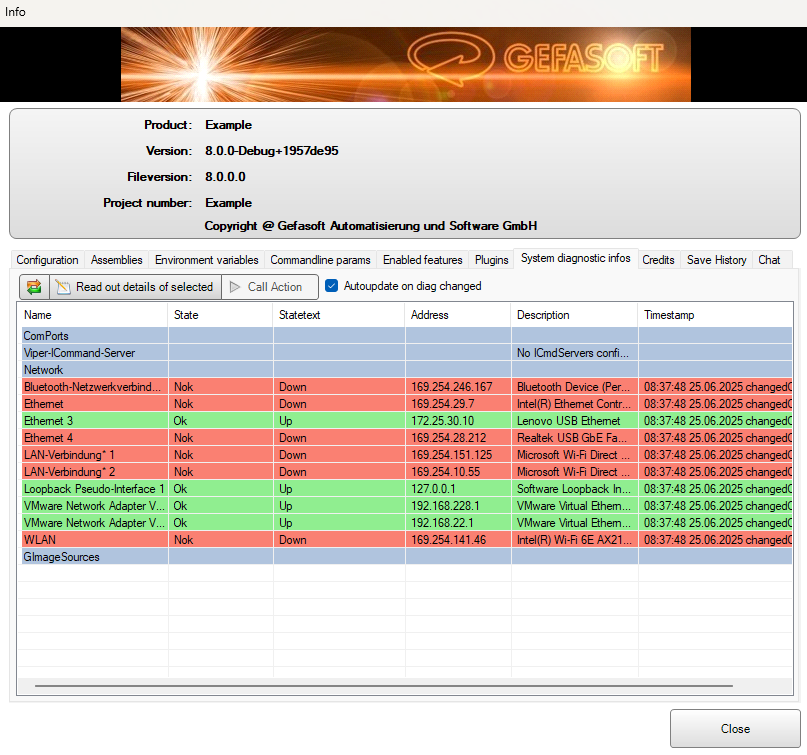Screen dimensions: 807x755
Task: Go to the Enabled features tab
Action: point(423,260)
